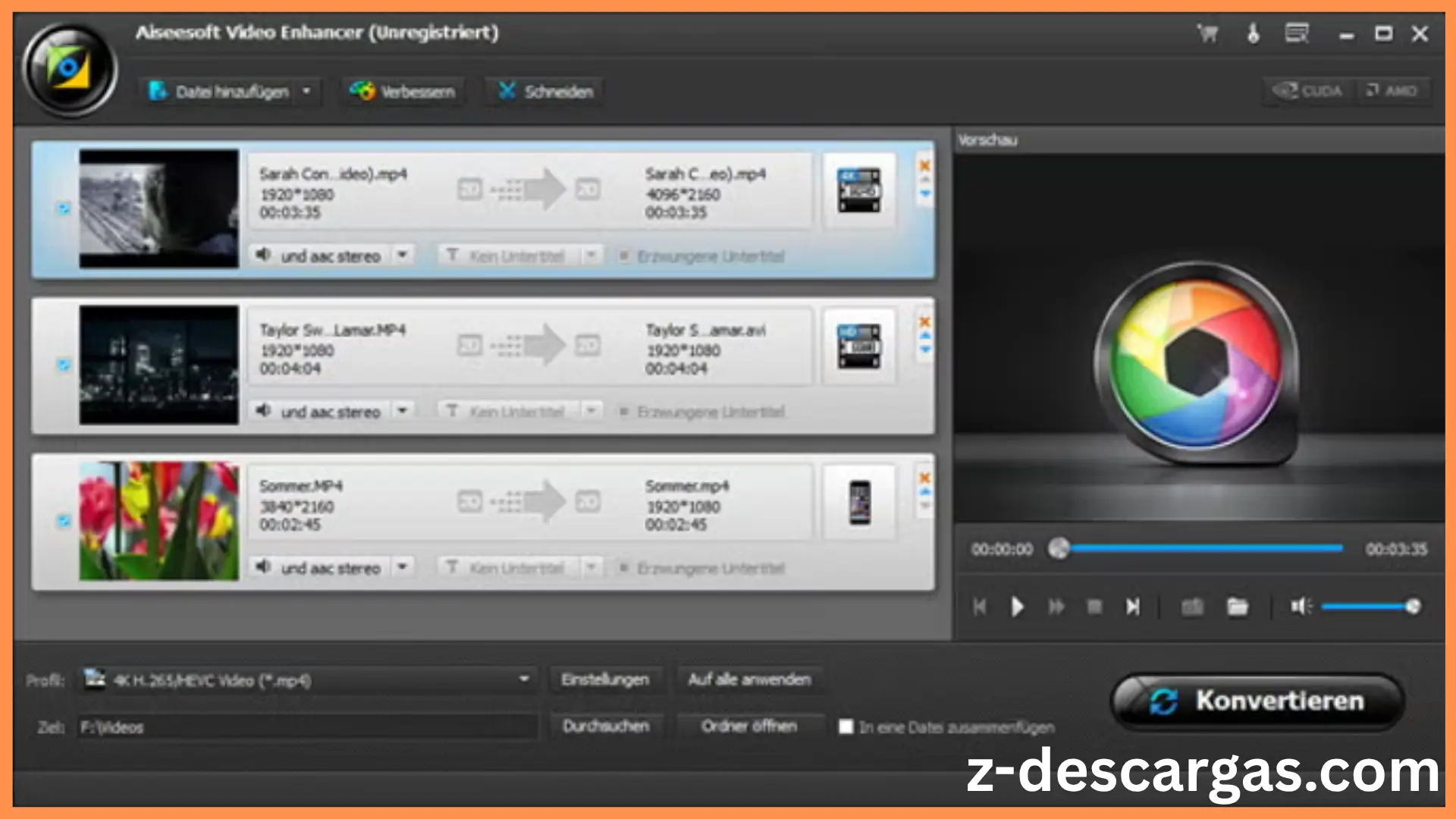The height and width of the screenshot is (819, 1456).
Task: Toggle checkbox for Sarah Con video
Action: pyautogui.click(x=64, y=208)
